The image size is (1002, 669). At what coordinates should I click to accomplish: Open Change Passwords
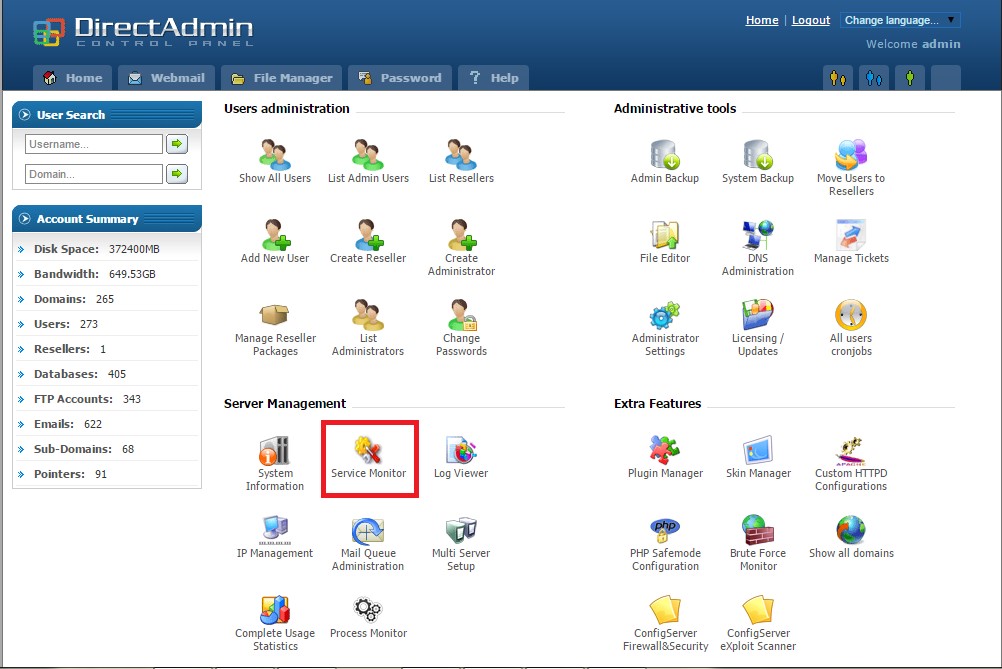click(x=461, y=328)
